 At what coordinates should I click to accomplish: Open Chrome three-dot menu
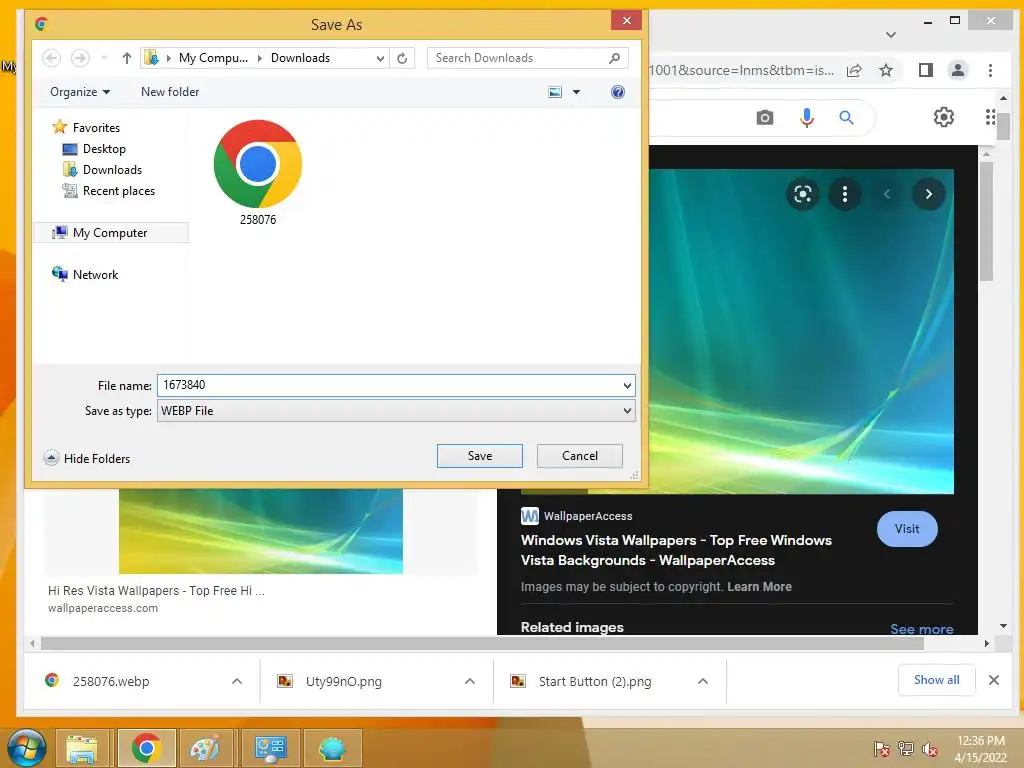(990, 70)
